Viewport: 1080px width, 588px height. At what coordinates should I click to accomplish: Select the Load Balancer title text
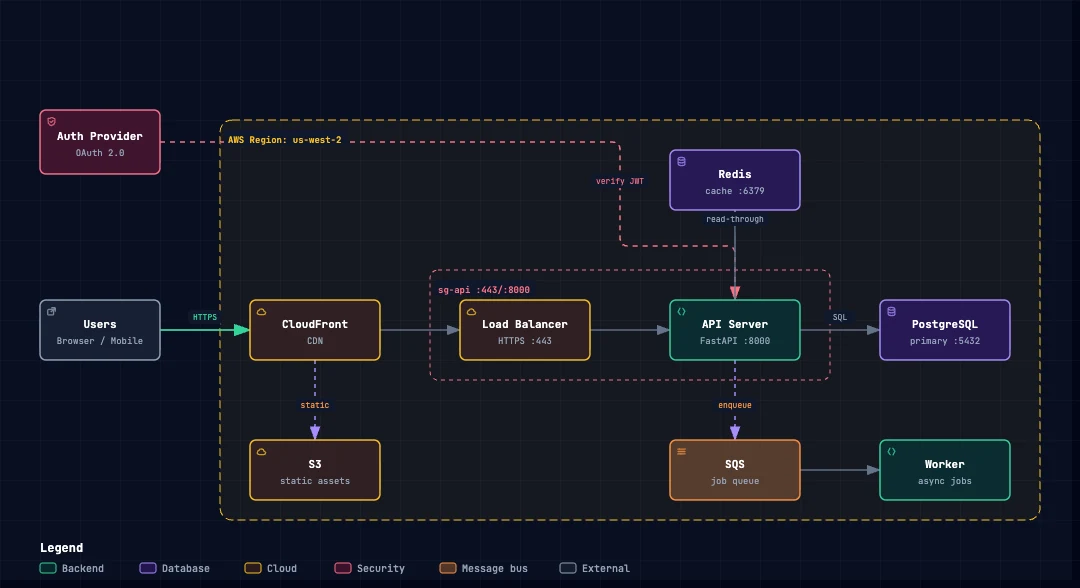(x=525, y=324)
